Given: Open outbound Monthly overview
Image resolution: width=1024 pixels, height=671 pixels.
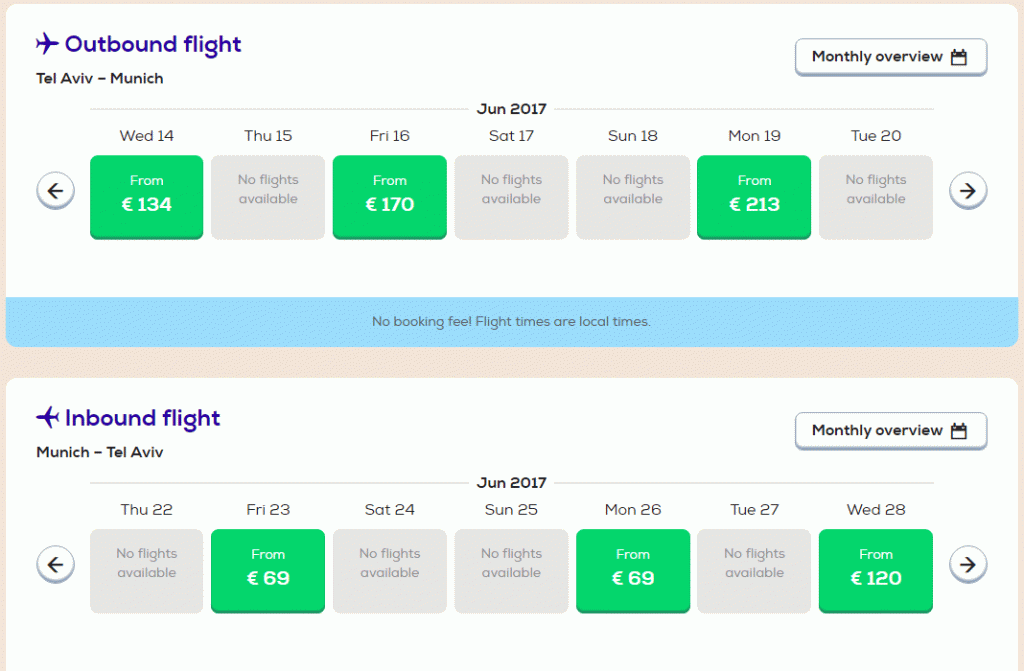Looking at the screenshot, I should pos(891,57).
